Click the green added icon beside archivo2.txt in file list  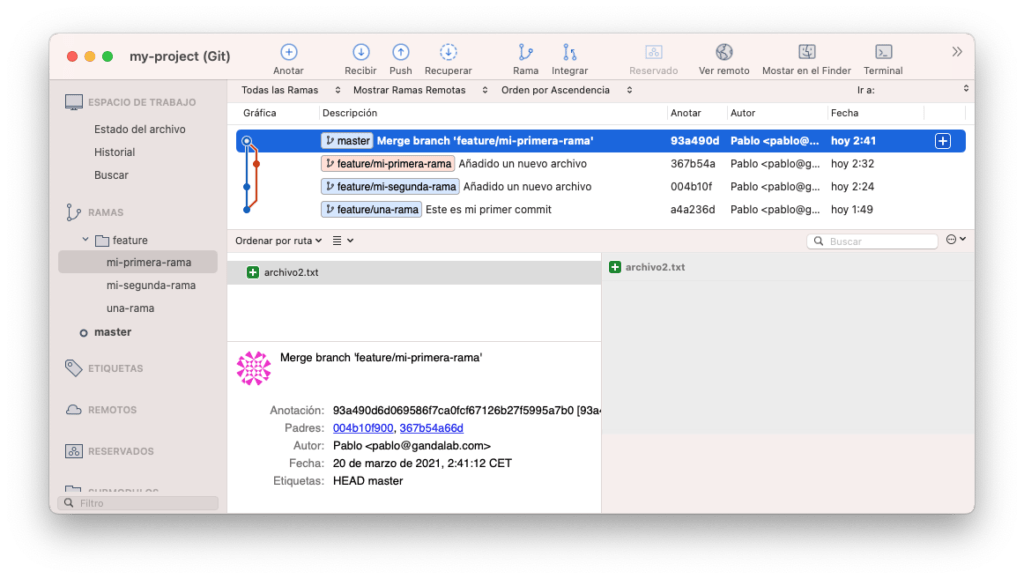[253, 272]
